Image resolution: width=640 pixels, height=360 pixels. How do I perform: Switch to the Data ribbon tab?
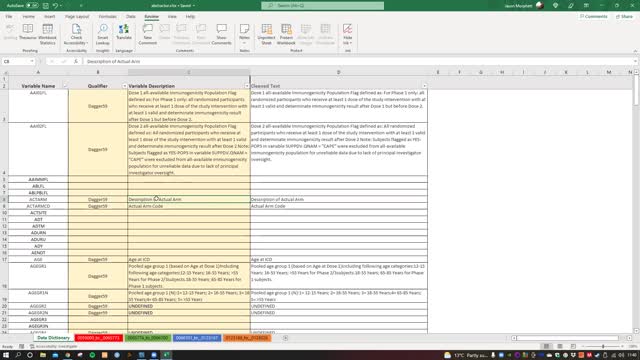click(131, 17)
